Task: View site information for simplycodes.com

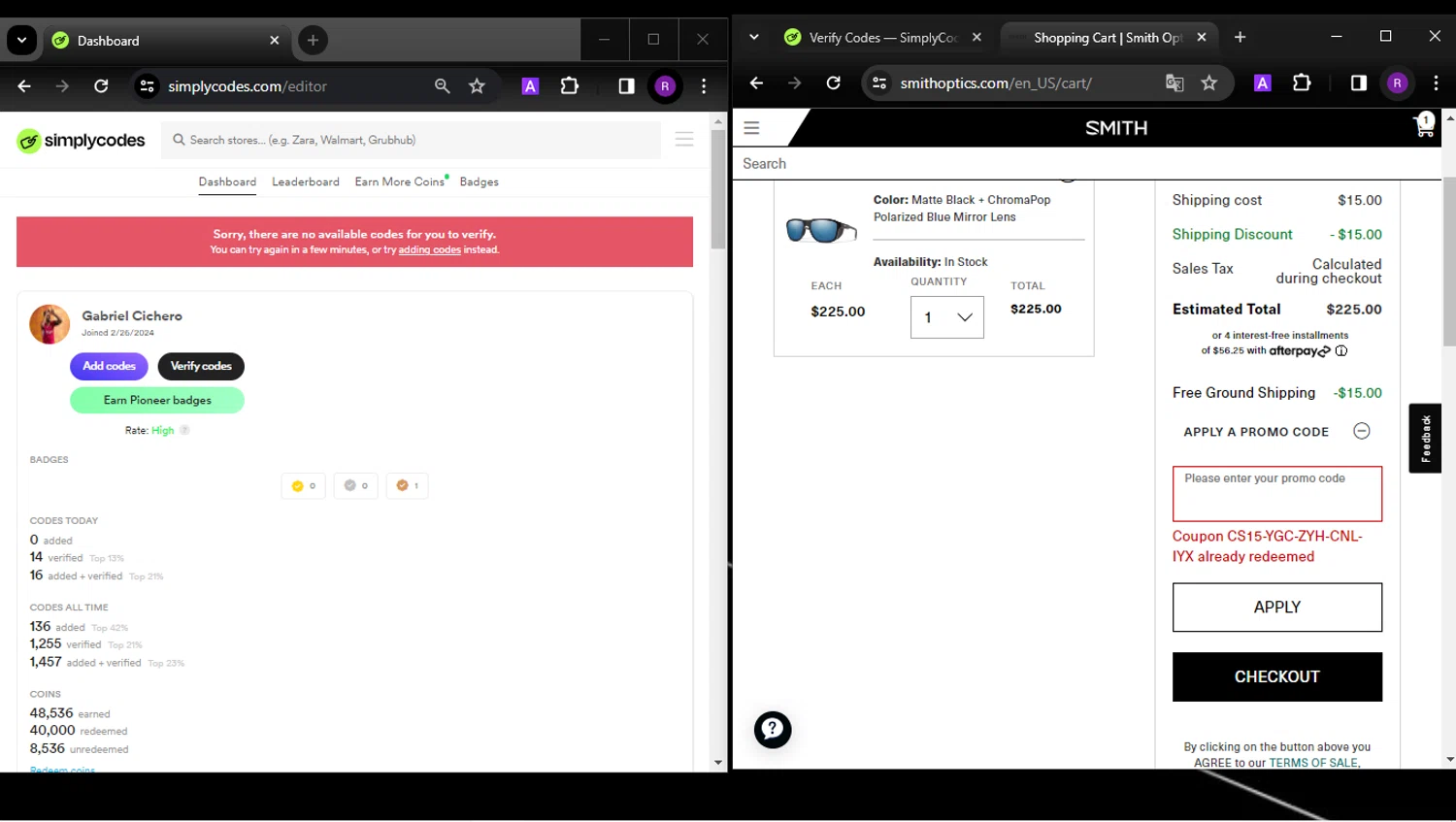Action: [x=148, y=86]
